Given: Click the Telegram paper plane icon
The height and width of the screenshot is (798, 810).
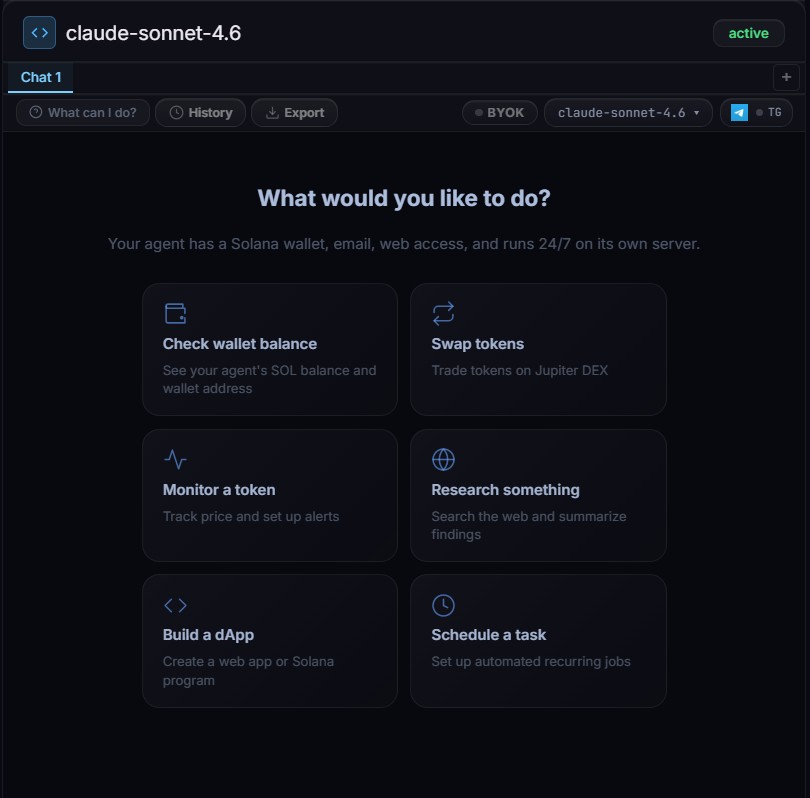Looking at the screenshot, I should coord(739,113).
